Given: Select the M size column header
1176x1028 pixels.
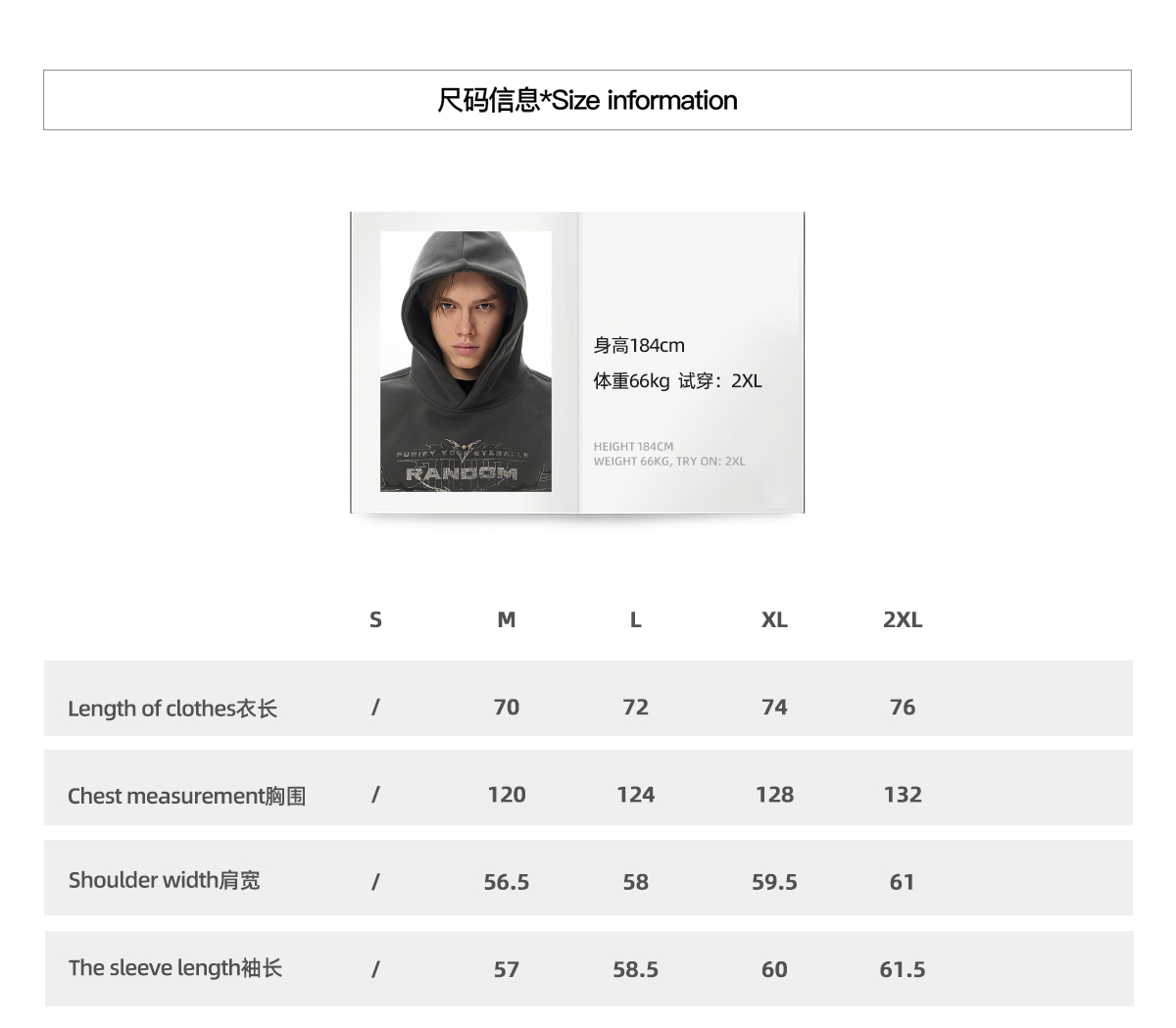Looking at the screenshot, I should click(x=506, y=619).
